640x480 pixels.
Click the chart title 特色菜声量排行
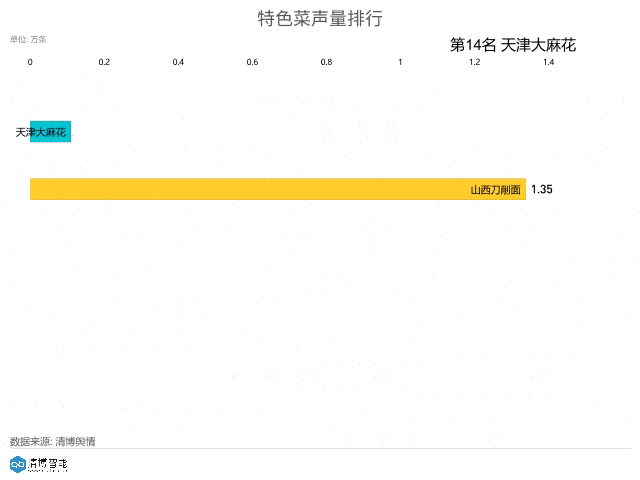pyautogui.click(x=320, y=18)
